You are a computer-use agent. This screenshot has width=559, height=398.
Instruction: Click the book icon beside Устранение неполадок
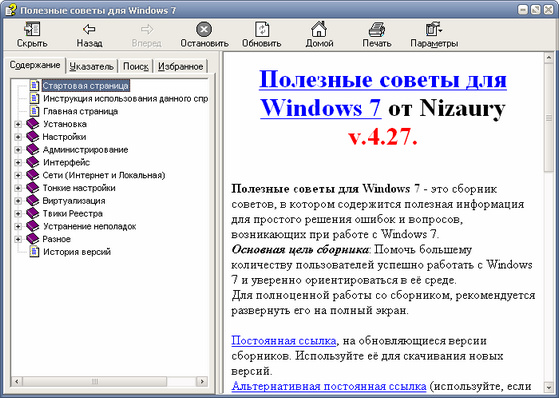click(32, 226)
